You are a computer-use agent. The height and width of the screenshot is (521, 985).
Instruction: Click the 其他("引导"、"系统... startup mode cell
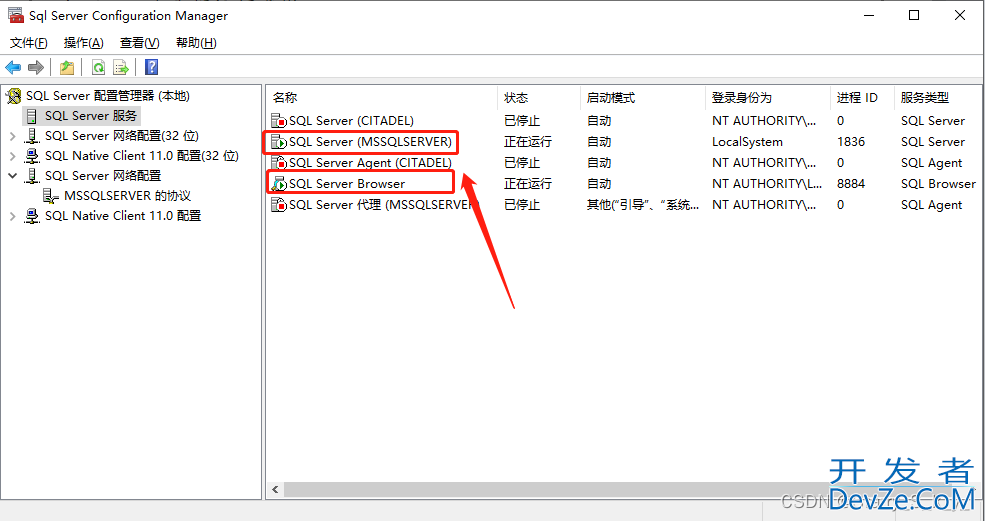643,205
